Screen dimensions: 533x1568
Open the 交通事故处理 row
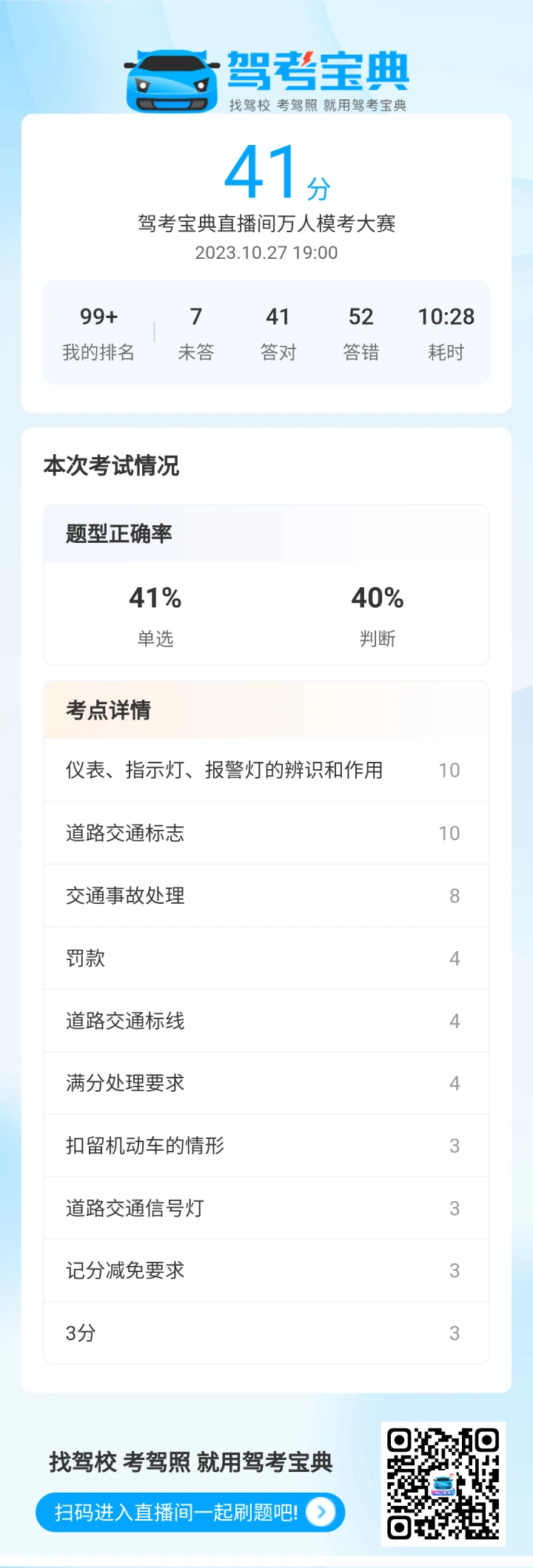click(266, 896)
